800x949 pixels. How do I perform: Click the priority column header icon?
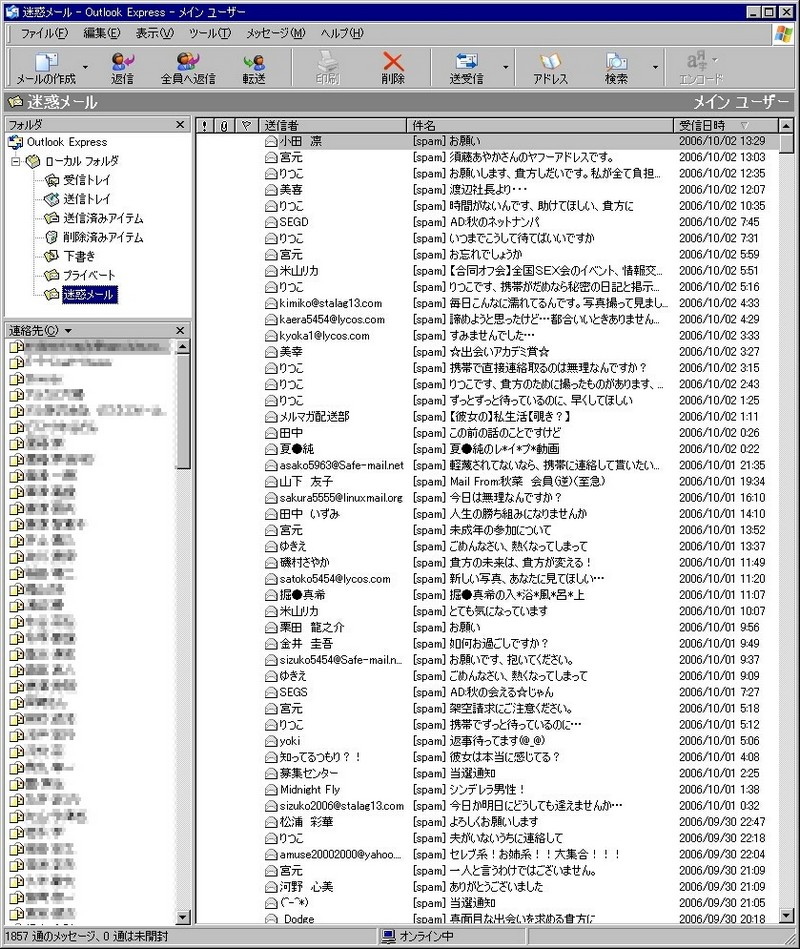coord(205,126)
